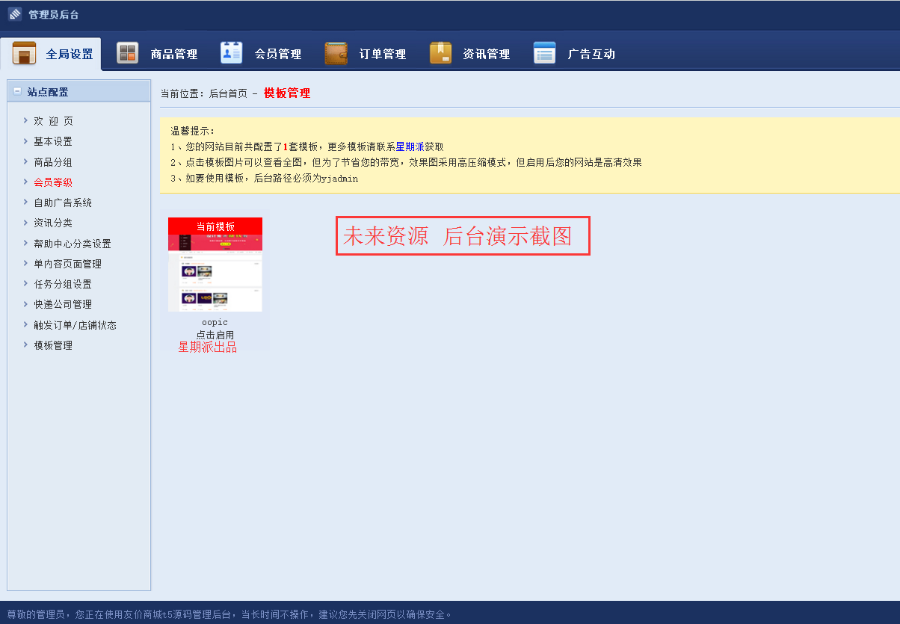Click the oopic template thumbnail
This screenshot has width=900, height=624.
click(x=215, y=265)
